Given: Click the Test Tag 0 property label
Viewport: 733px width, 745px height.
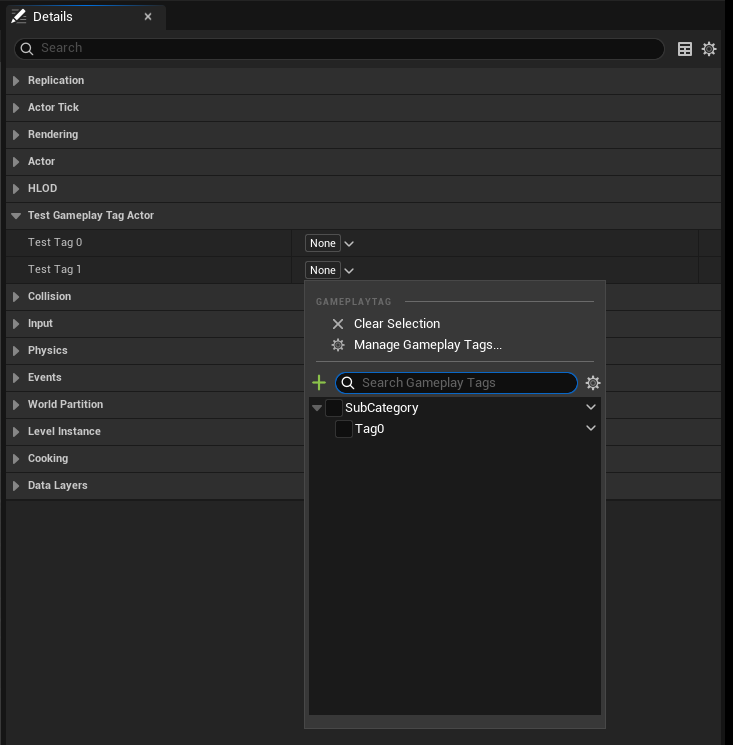Looking at the screenshot, I should [55, 242].
